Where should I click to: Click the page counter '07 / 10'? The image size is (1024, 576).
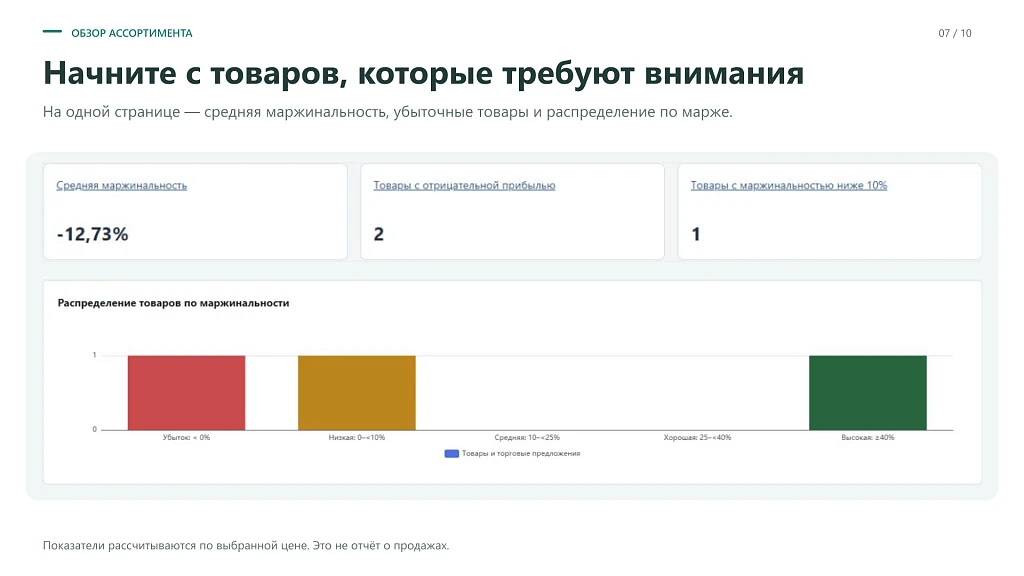pos(955,33)
